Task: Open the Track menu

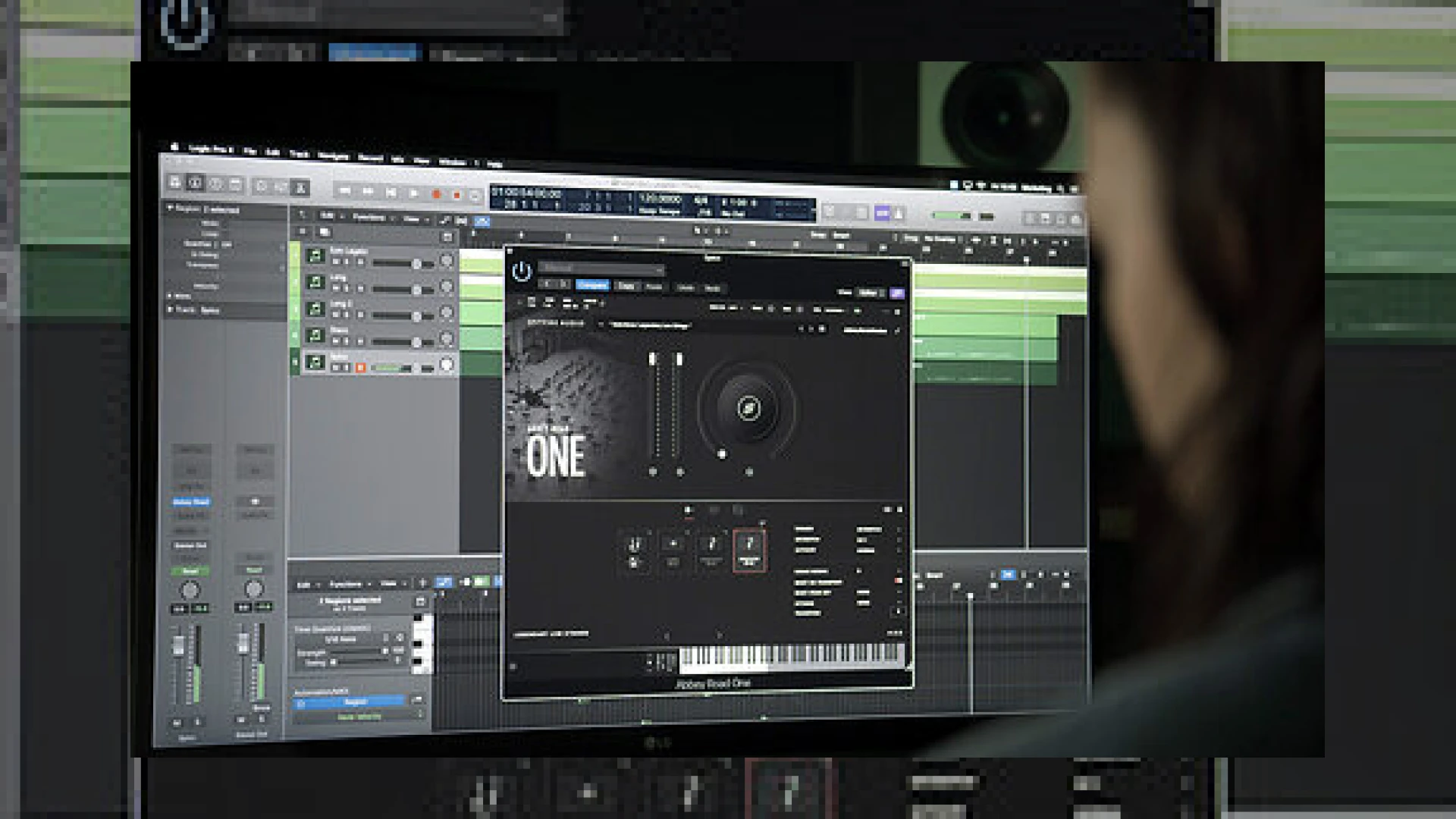Action: [x=300, y=154]
